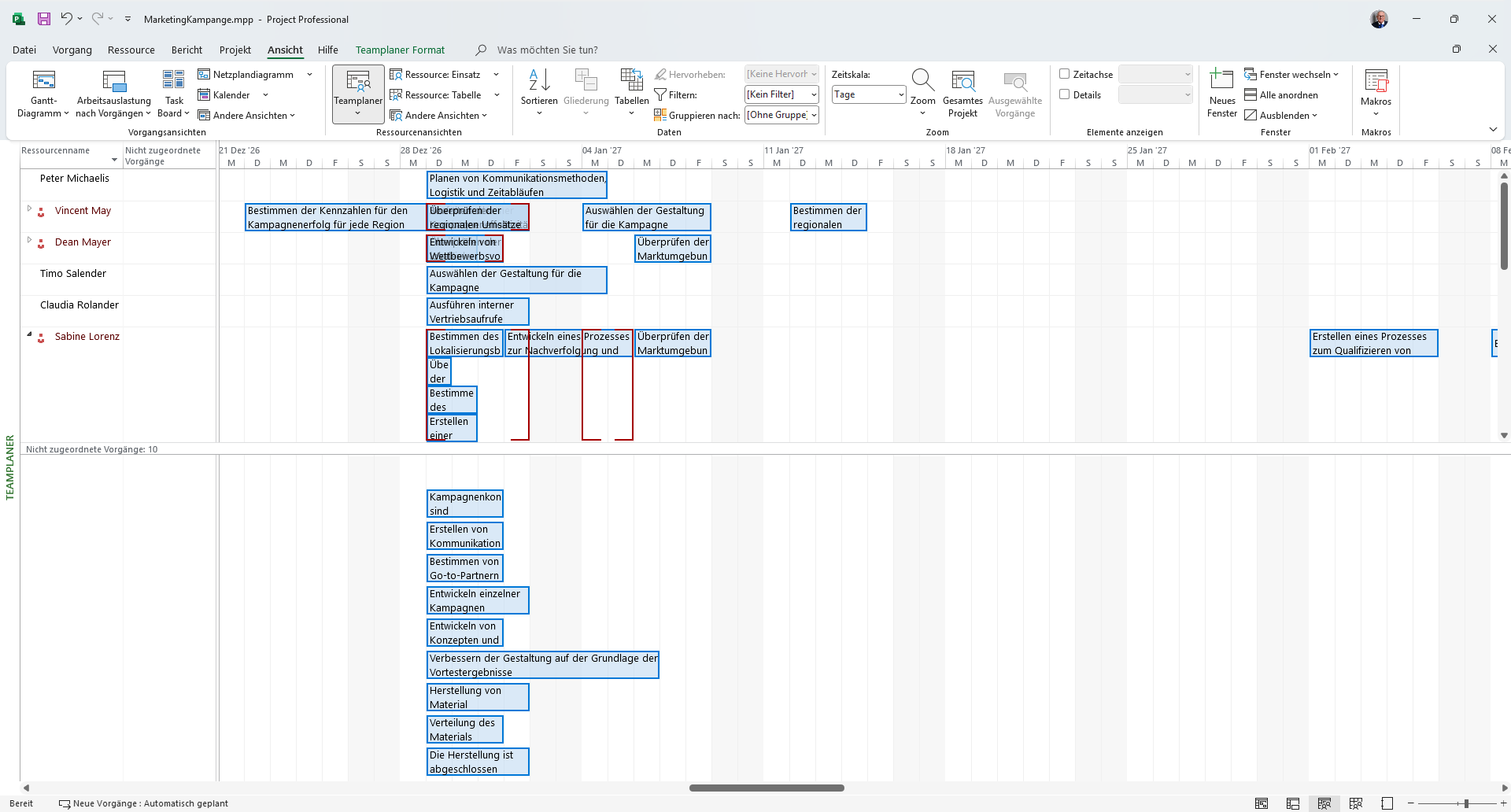Click the horizontal timeline scrollbar thumb
The height and width of the screenshot is (812, 1511).
(x=767, y=788)
